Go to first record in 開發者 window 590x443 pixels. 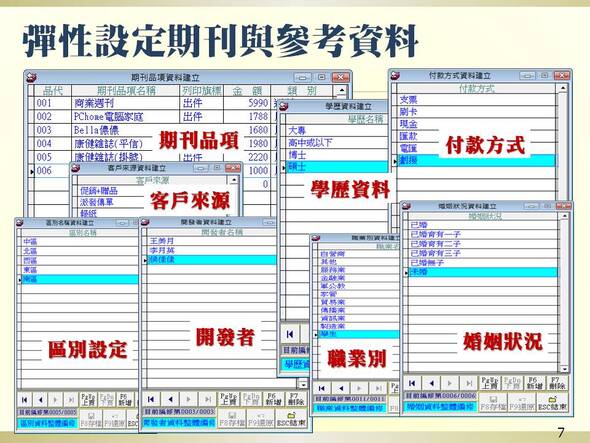tap(151, 399)
